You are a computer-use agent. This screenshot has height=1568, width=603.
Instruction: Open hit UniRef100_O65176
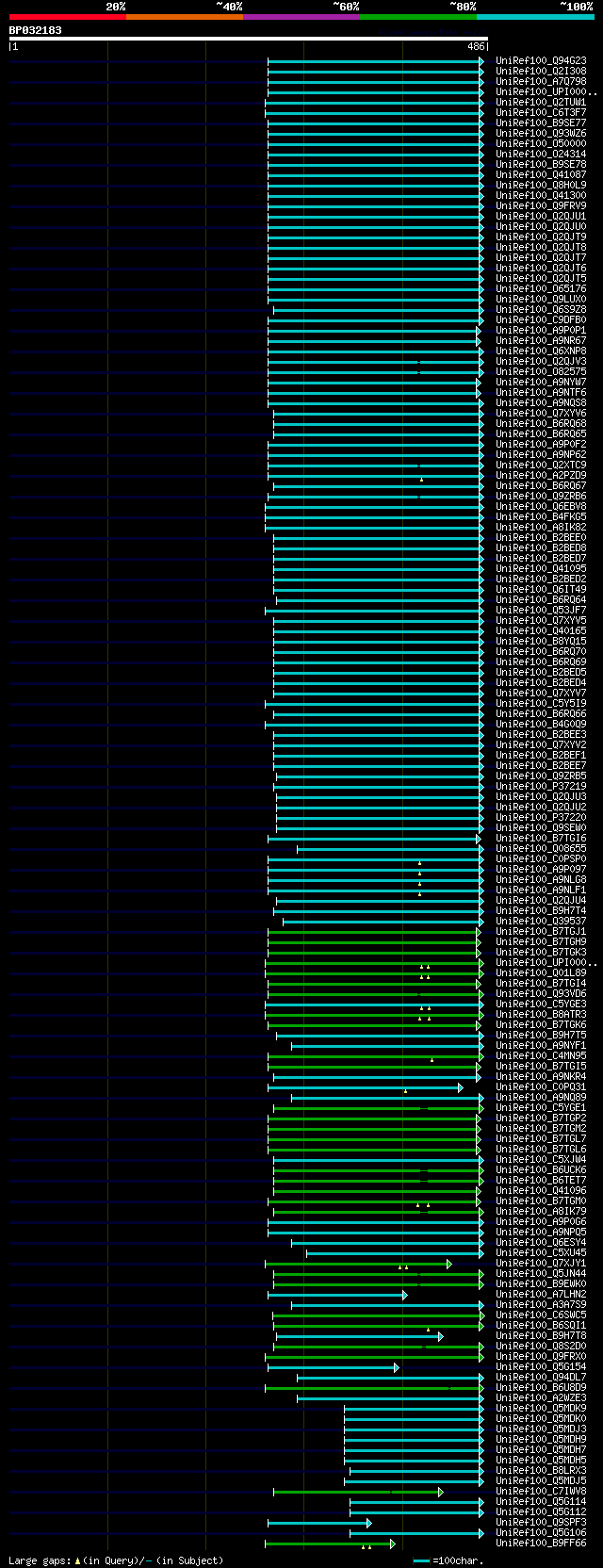click(541, 289)
